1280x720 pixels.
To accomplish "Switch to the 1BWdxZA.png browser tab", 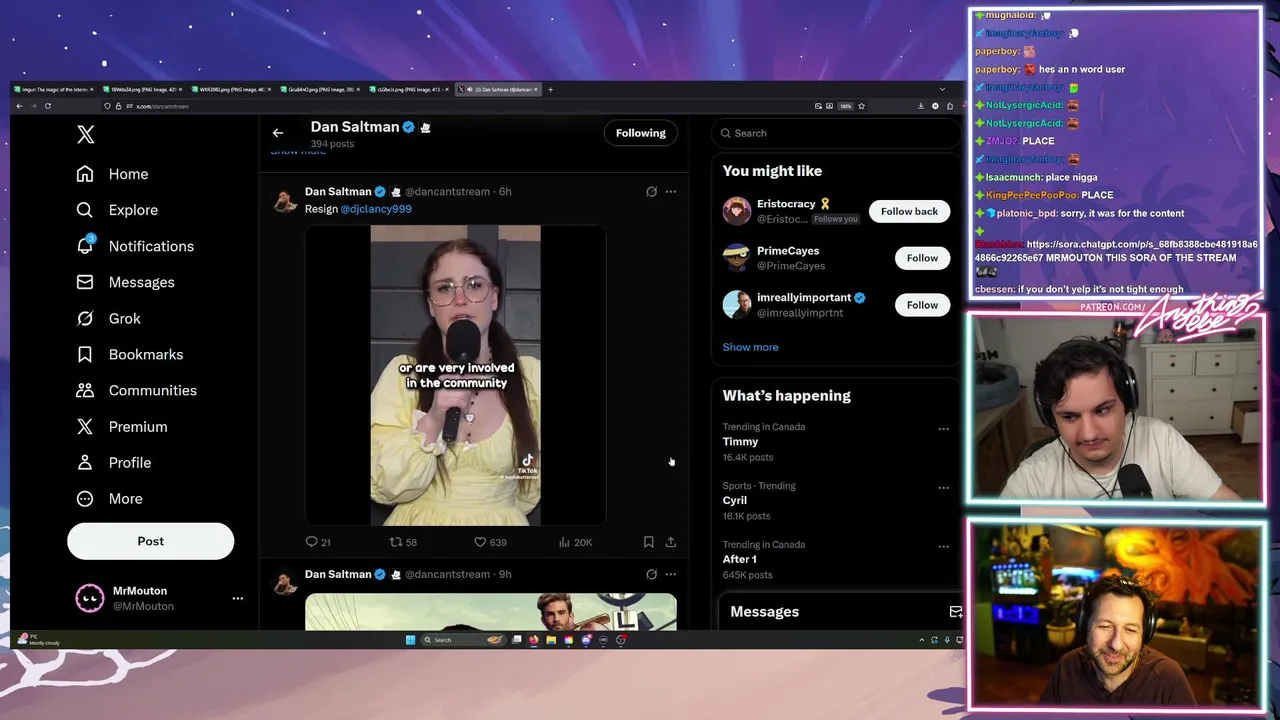I will click(x=142, y=89).
